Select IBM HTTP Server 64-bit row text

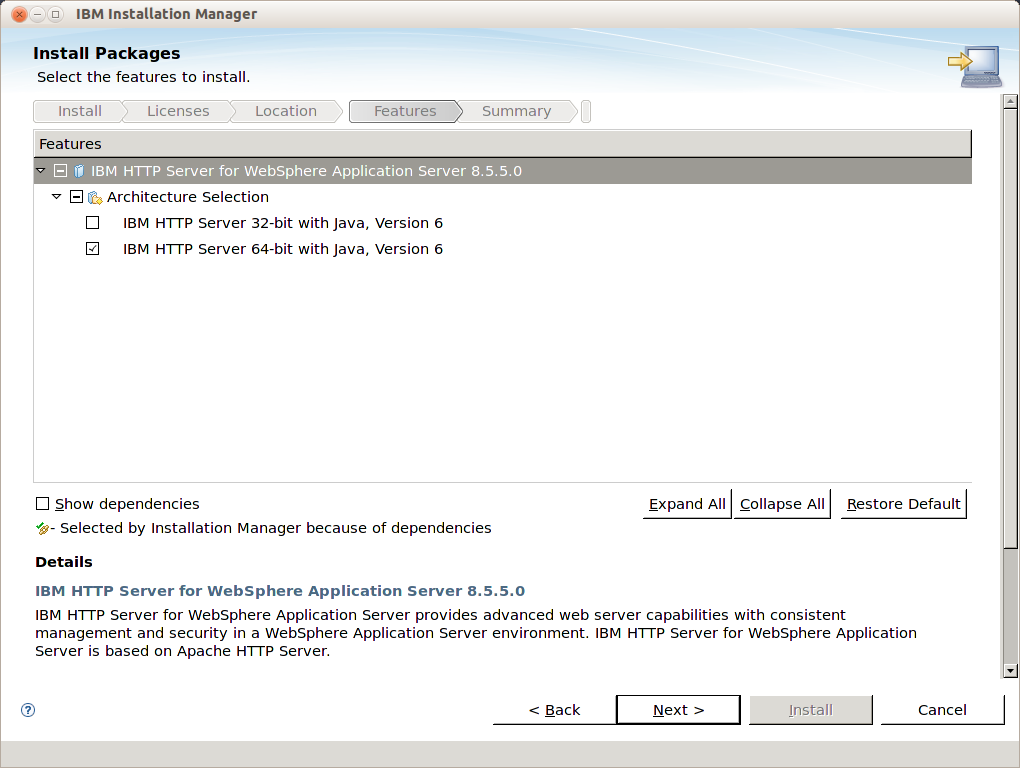282,249
